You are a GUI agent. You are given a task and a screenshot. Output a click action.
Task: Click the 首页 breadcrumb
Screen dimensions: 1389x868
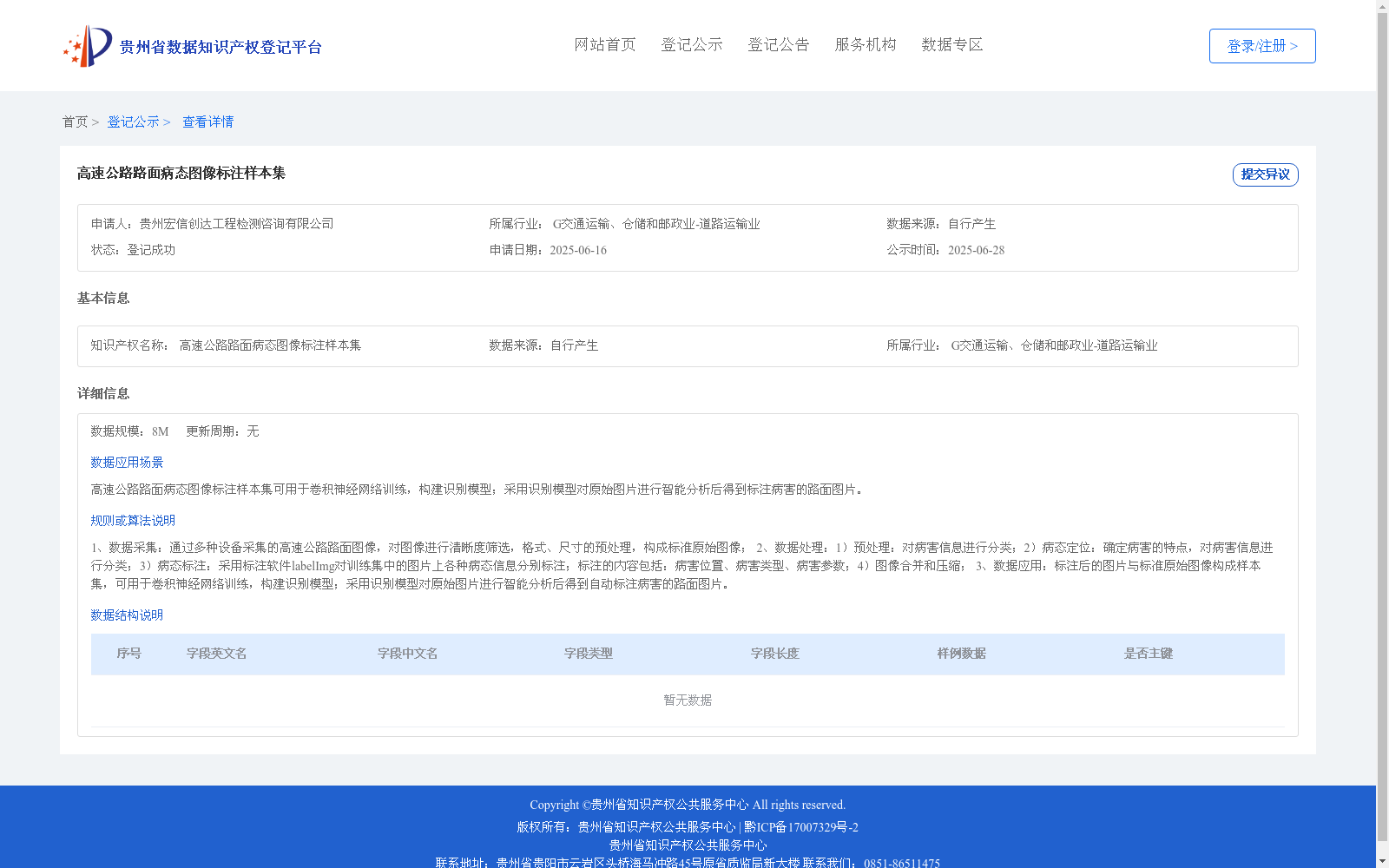75,122
